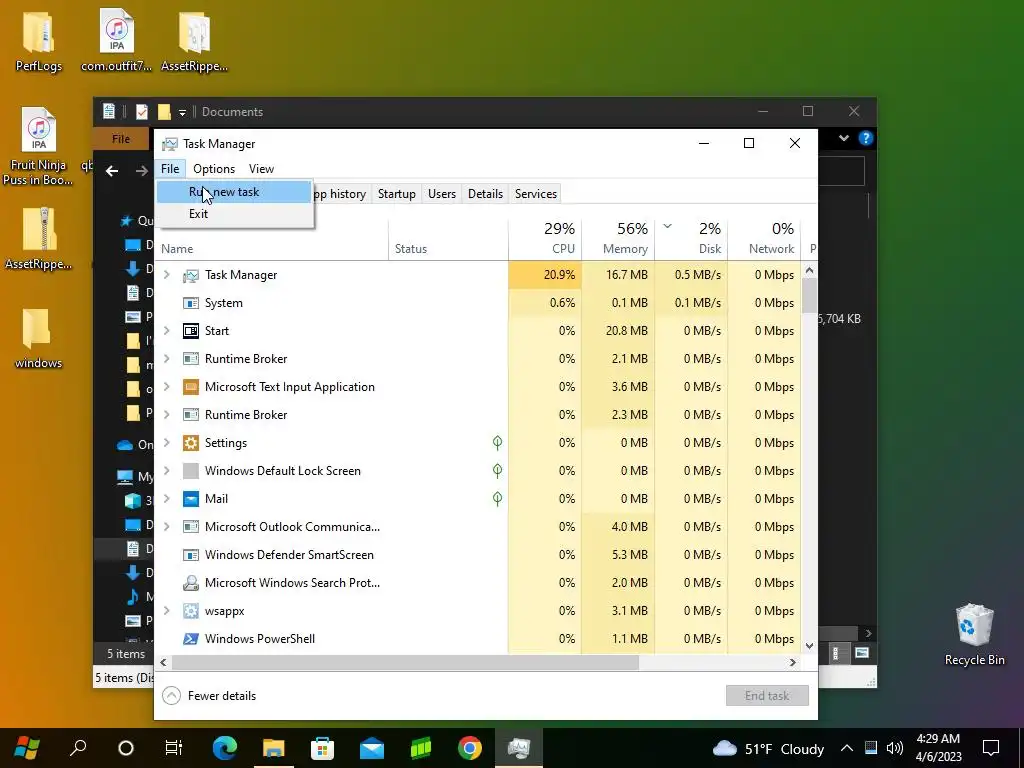Click the volume speaker tray icon
This screenshot has height=768, width=1024.
(895, 748)
